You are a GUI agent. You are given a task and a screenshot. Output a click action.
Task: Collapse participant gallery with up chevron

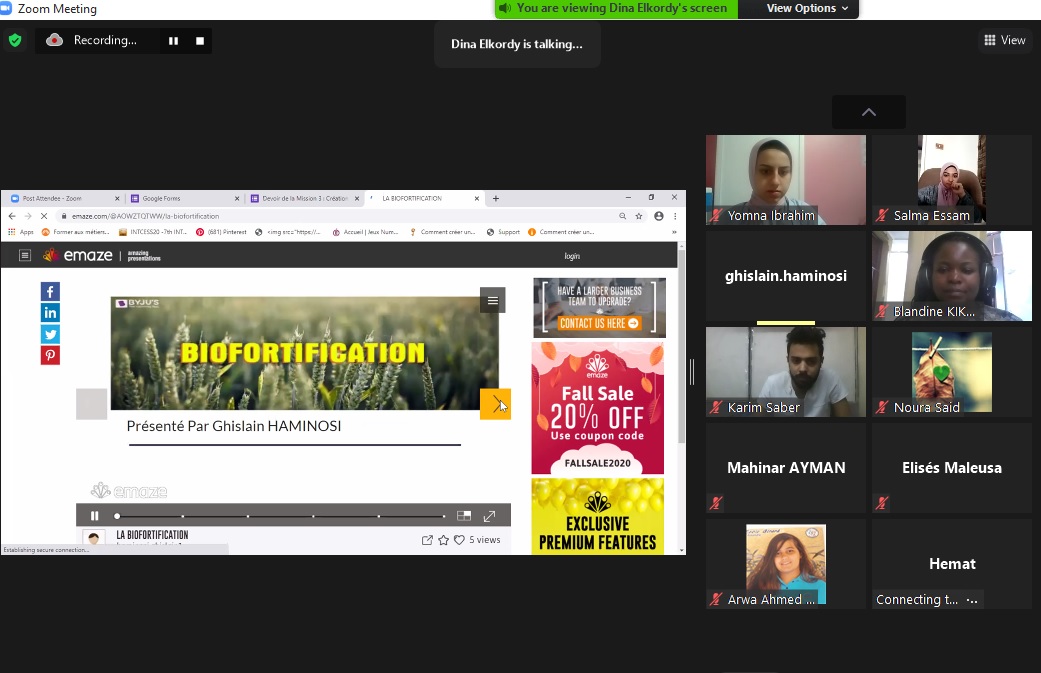pos(868,112)
